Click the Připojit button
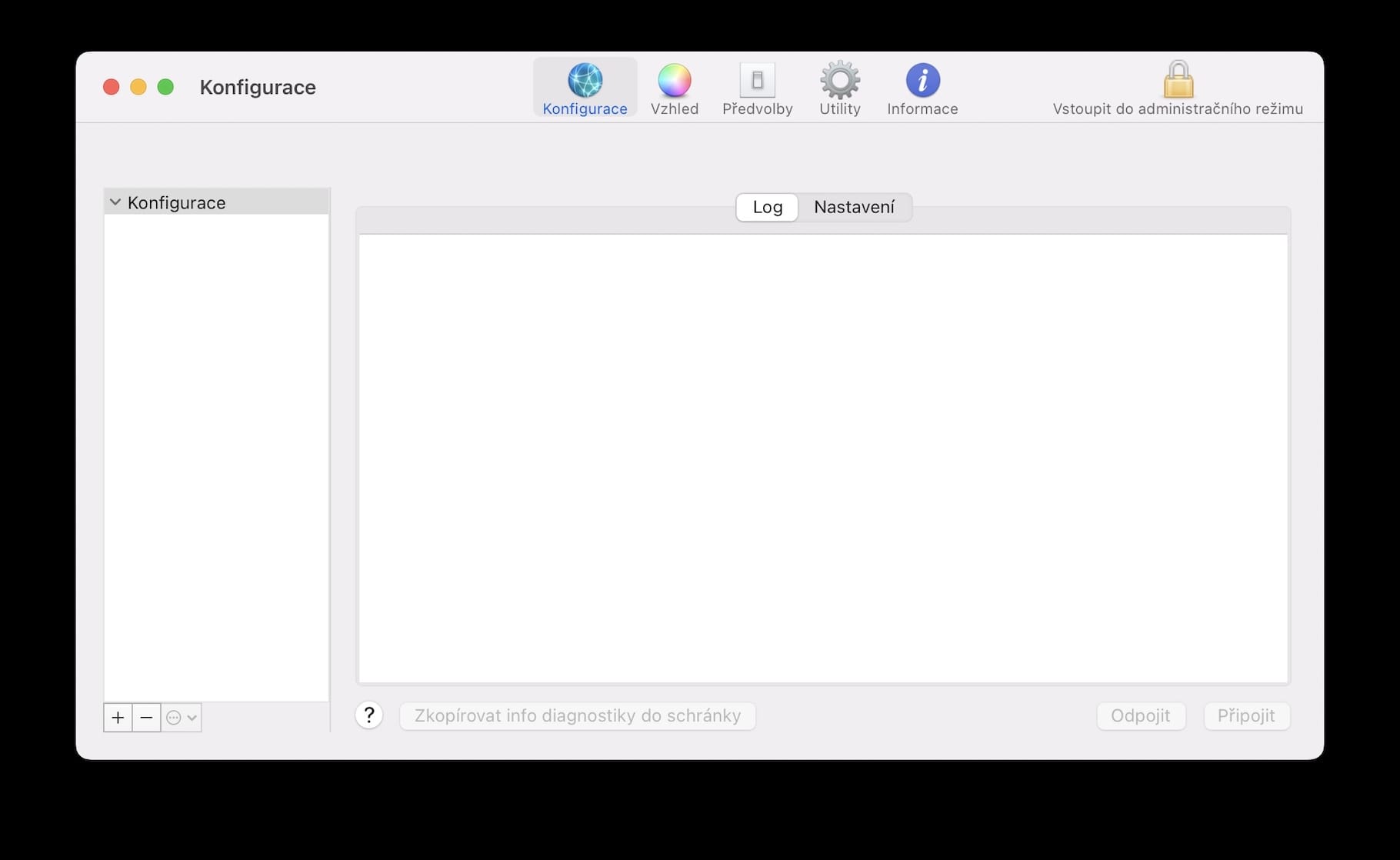Viewport: 1400px width, 860px height. (x=1246, y=715)
